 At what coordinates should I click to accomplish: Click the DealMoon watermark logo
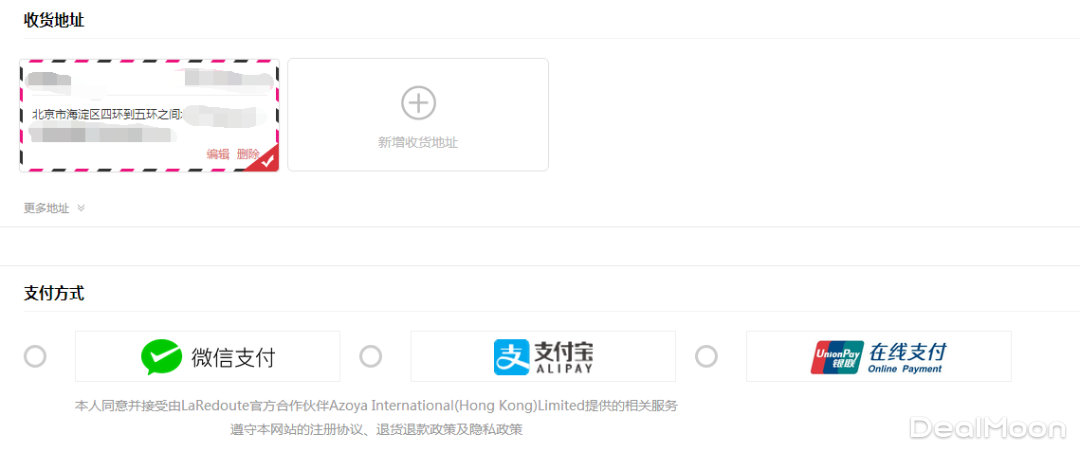coord(987,428)
